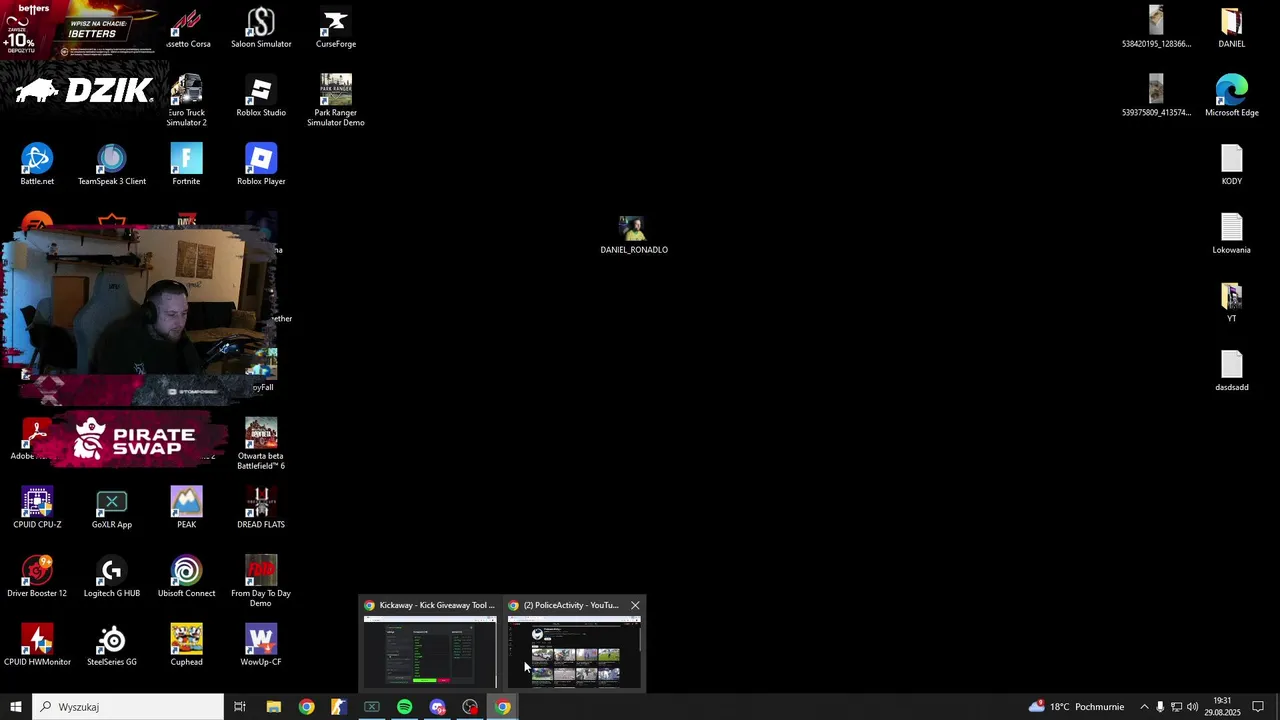Select the WowUp-CF desktop icon
Screen dimensions: 1280x720
pos(261,646)
